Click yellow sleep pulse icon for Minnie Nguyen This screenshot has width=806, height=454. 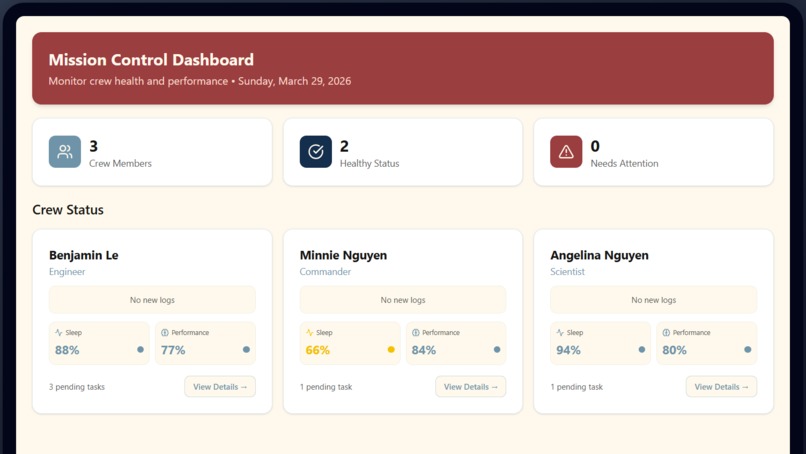click(x=309, y=333)
